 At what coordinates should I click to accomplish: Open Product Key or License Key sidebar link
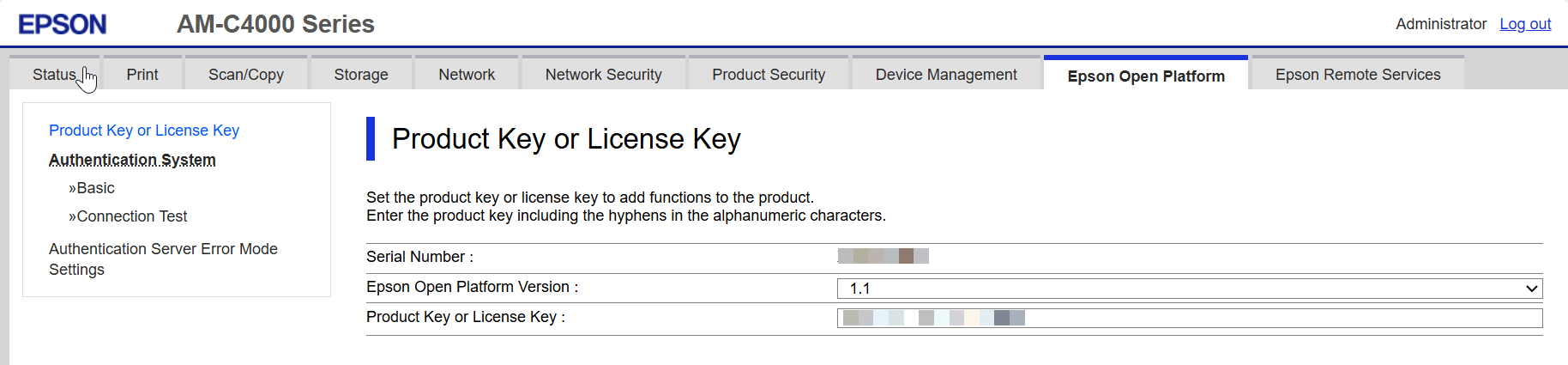tap(144, 131)
